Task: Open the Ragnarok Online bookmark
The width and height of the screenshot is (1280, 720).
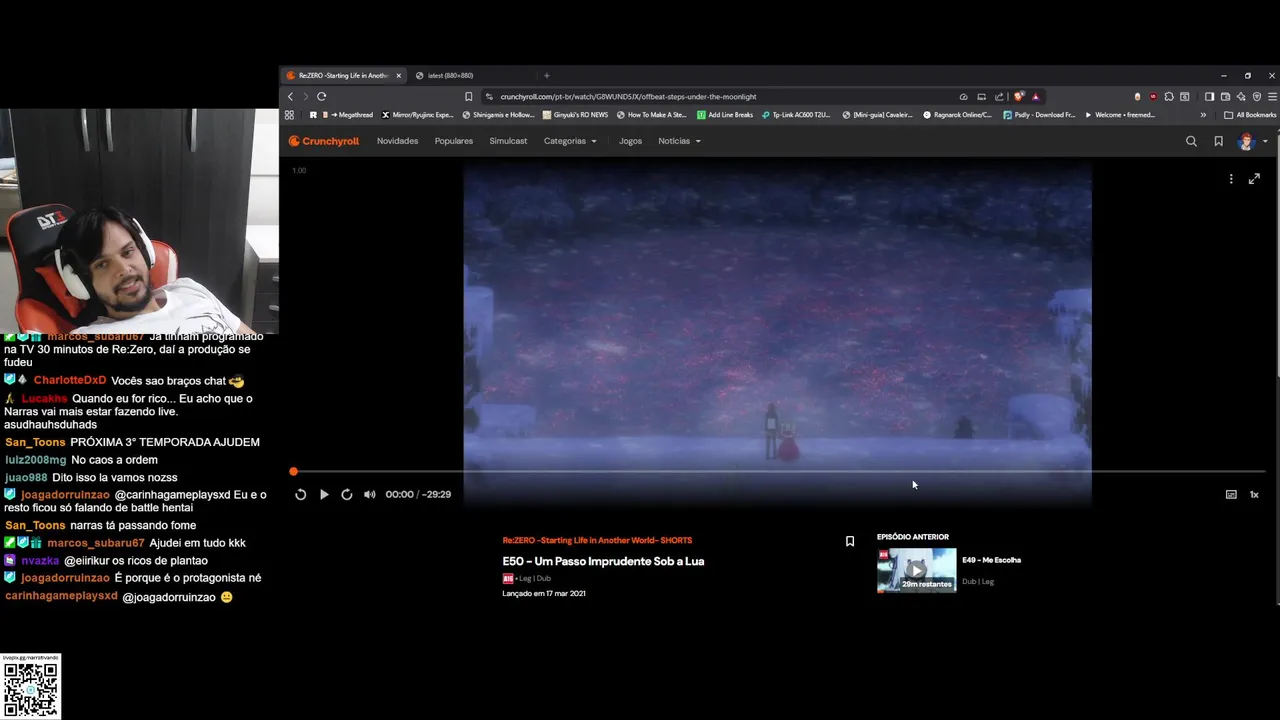Action: point(958,115)
